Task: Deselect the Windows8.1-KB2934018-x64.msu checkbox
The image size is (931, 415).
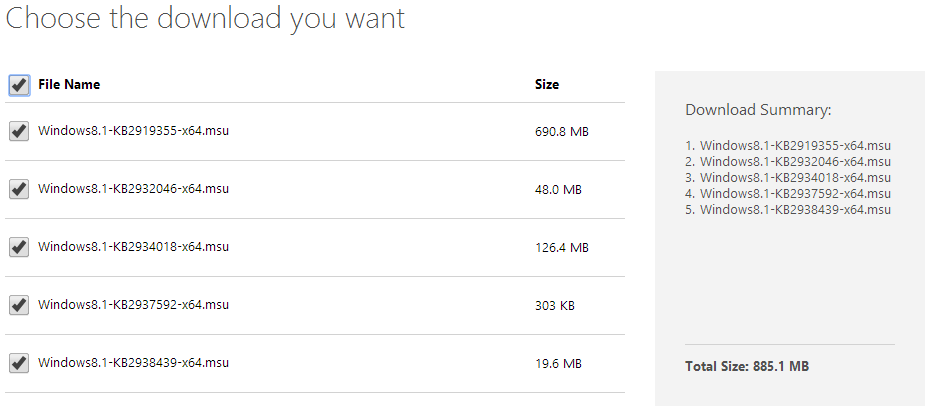Action: coord(19,247)
